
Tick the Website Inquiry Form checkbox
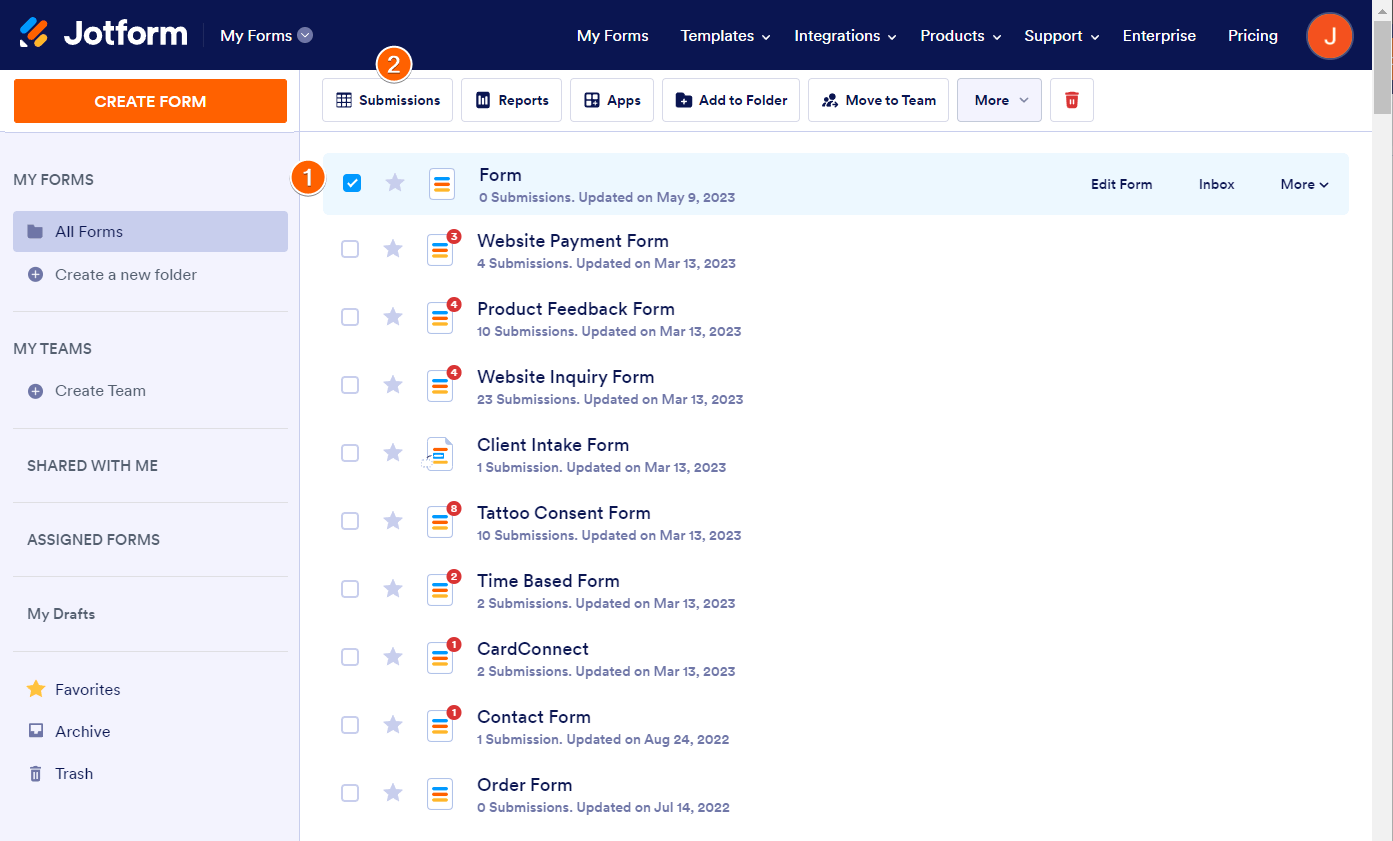[x=350, y=385]
